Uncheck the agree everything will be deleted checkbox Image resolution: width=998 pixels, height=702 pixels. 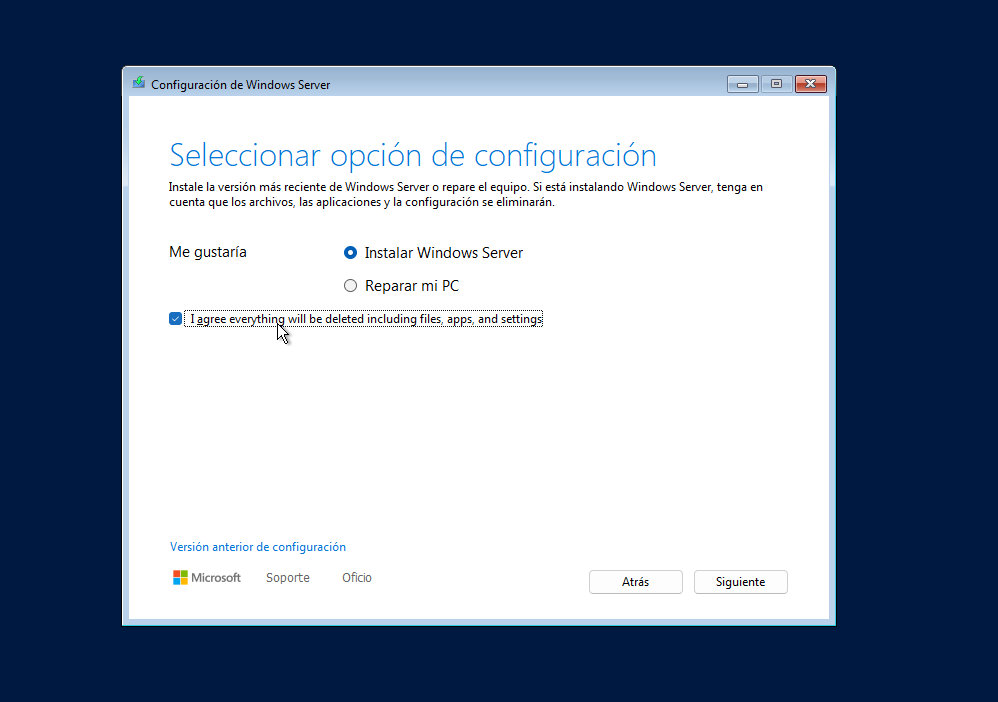coord(176,319)
